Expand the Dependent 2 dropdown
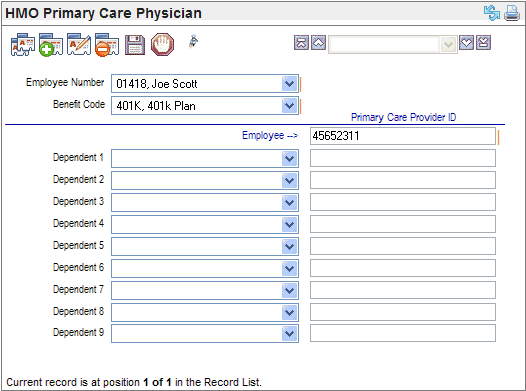Screen dimensions: 526x391 (290, 180)
